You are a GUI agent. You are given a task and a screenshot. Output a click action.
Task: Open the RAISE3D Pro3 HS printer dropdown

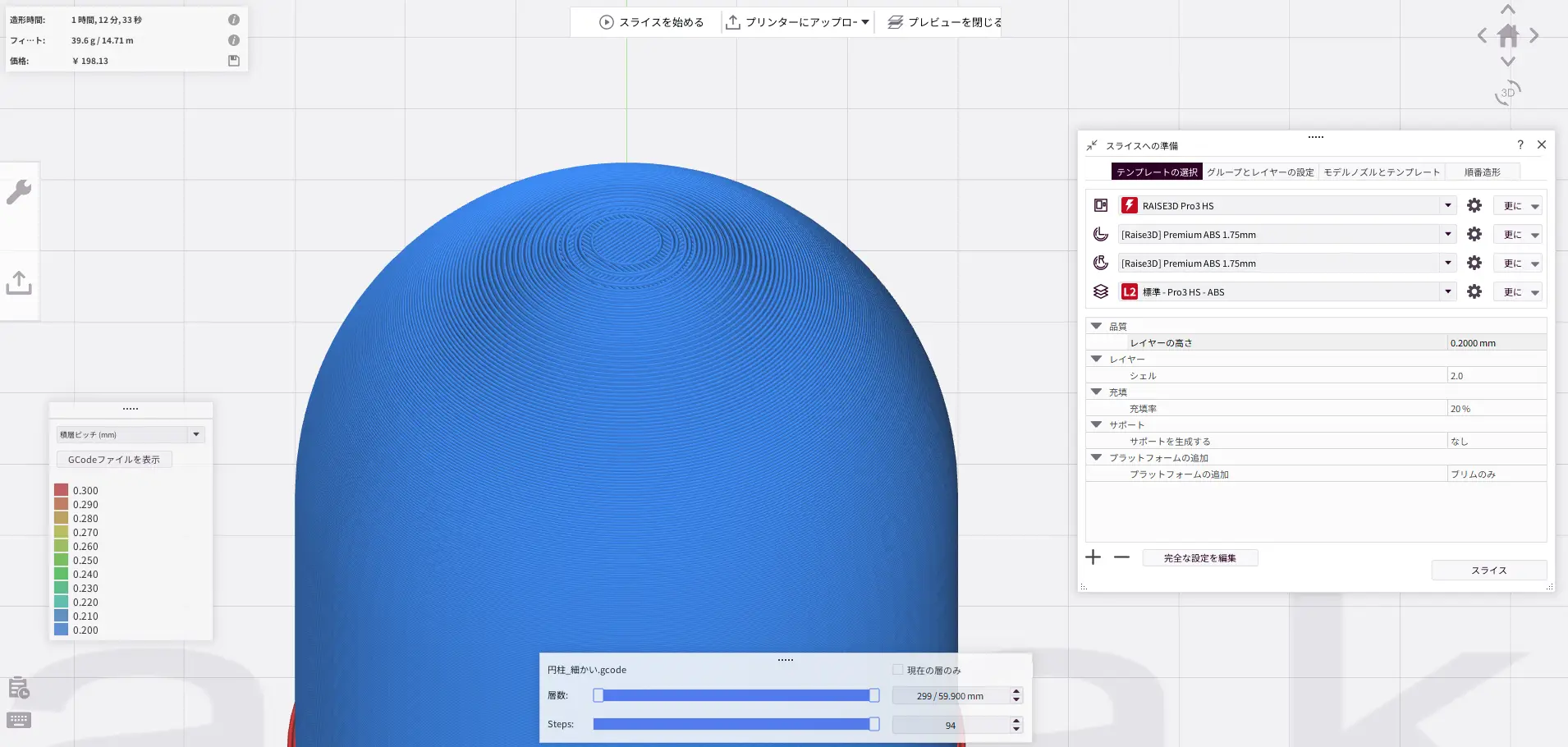[1287, 206]
